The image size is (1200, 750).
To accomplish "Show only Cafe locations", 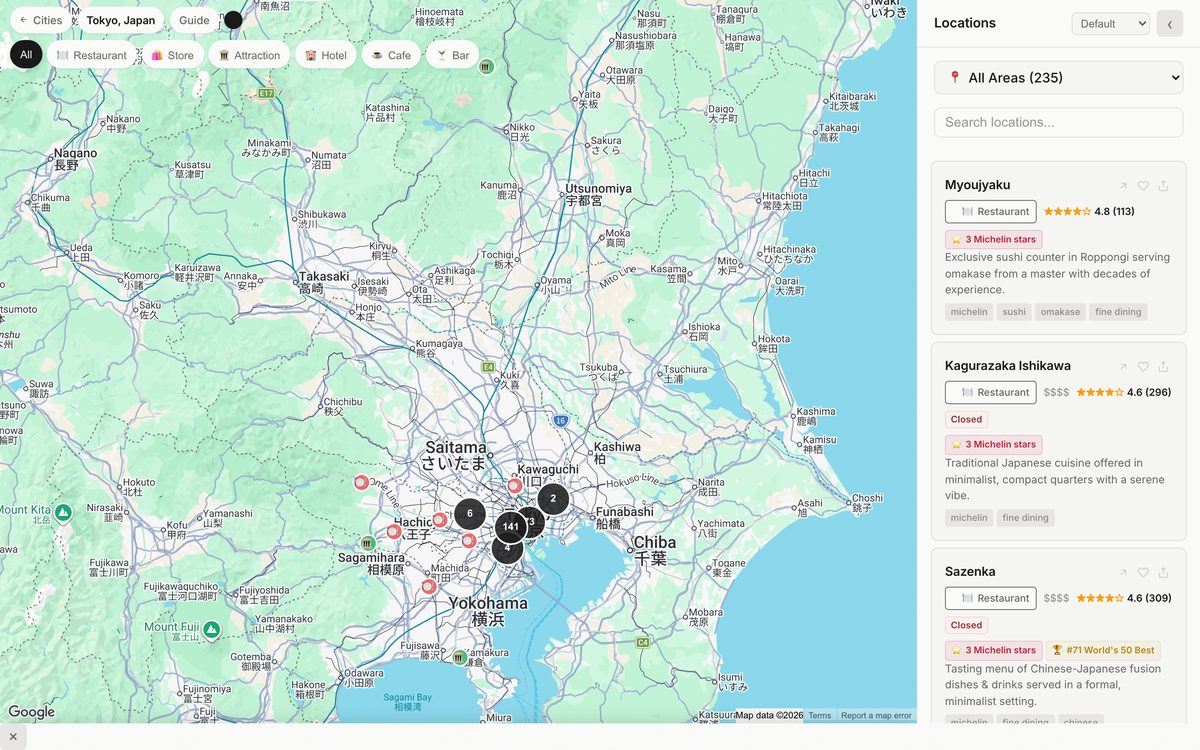I will point(391,55).
